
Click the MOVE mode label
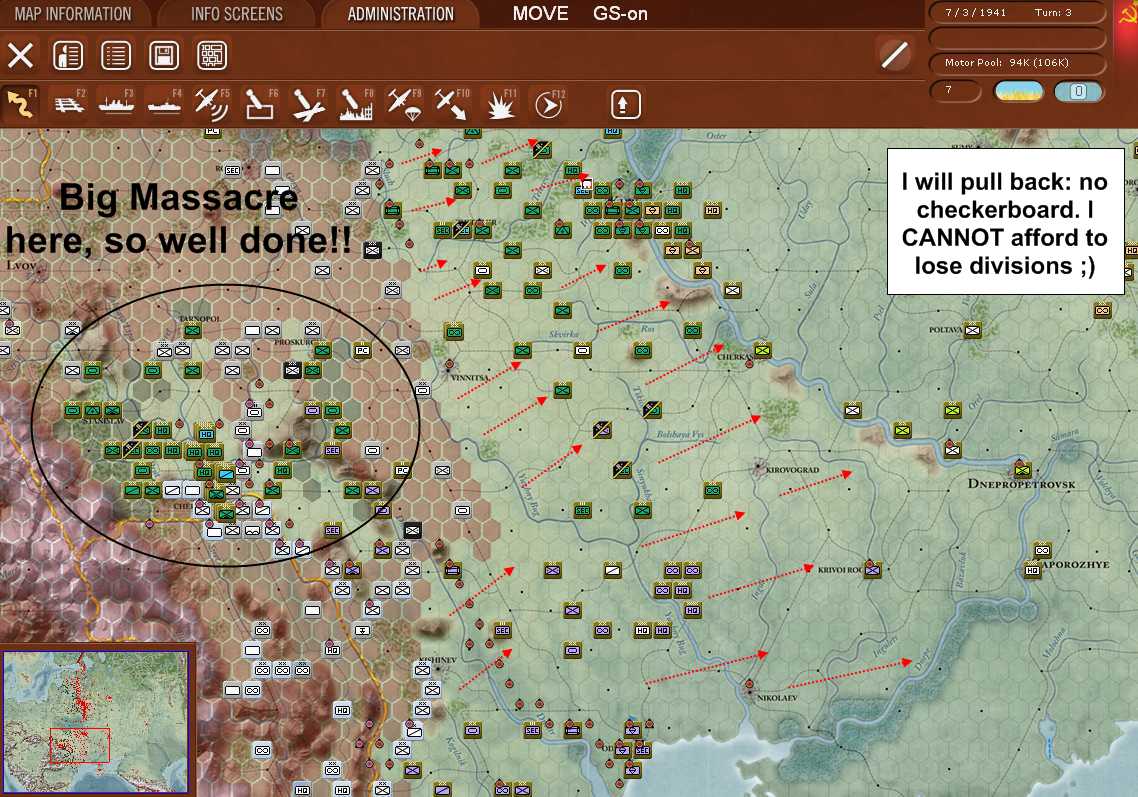(x=540, y=14)
